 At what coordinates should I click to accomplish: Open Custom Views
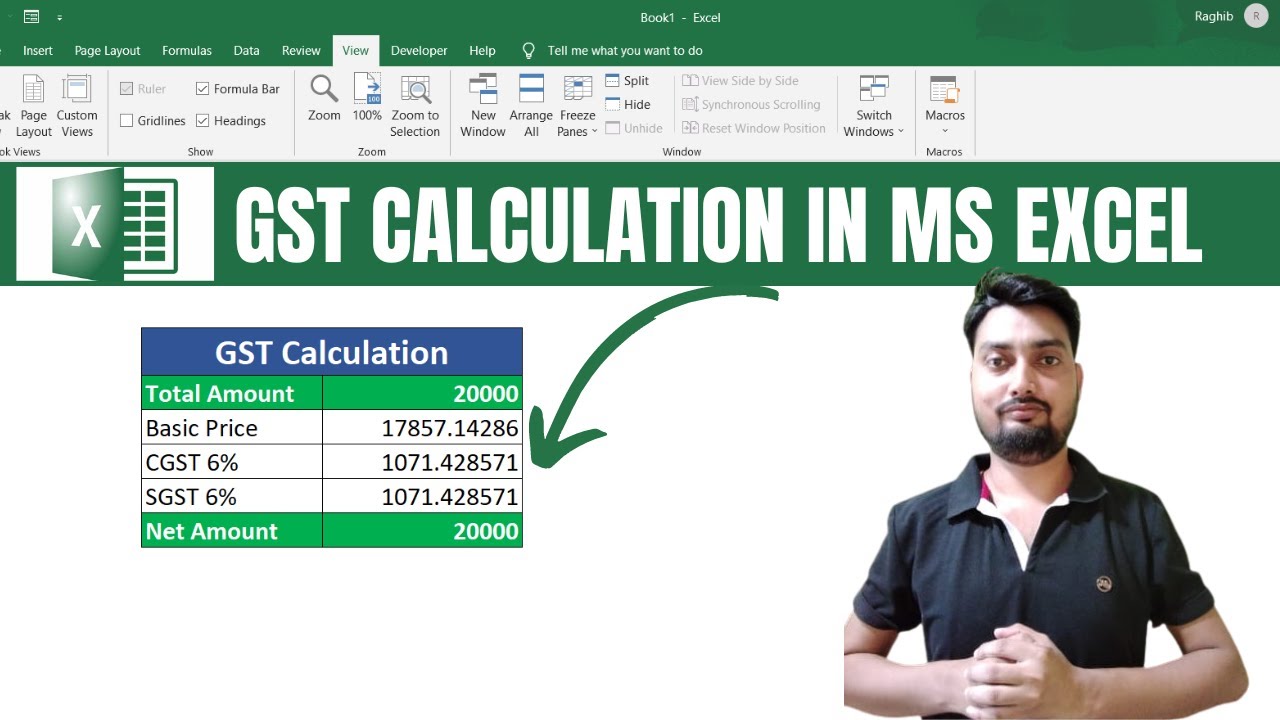click(x=77, y=106)
